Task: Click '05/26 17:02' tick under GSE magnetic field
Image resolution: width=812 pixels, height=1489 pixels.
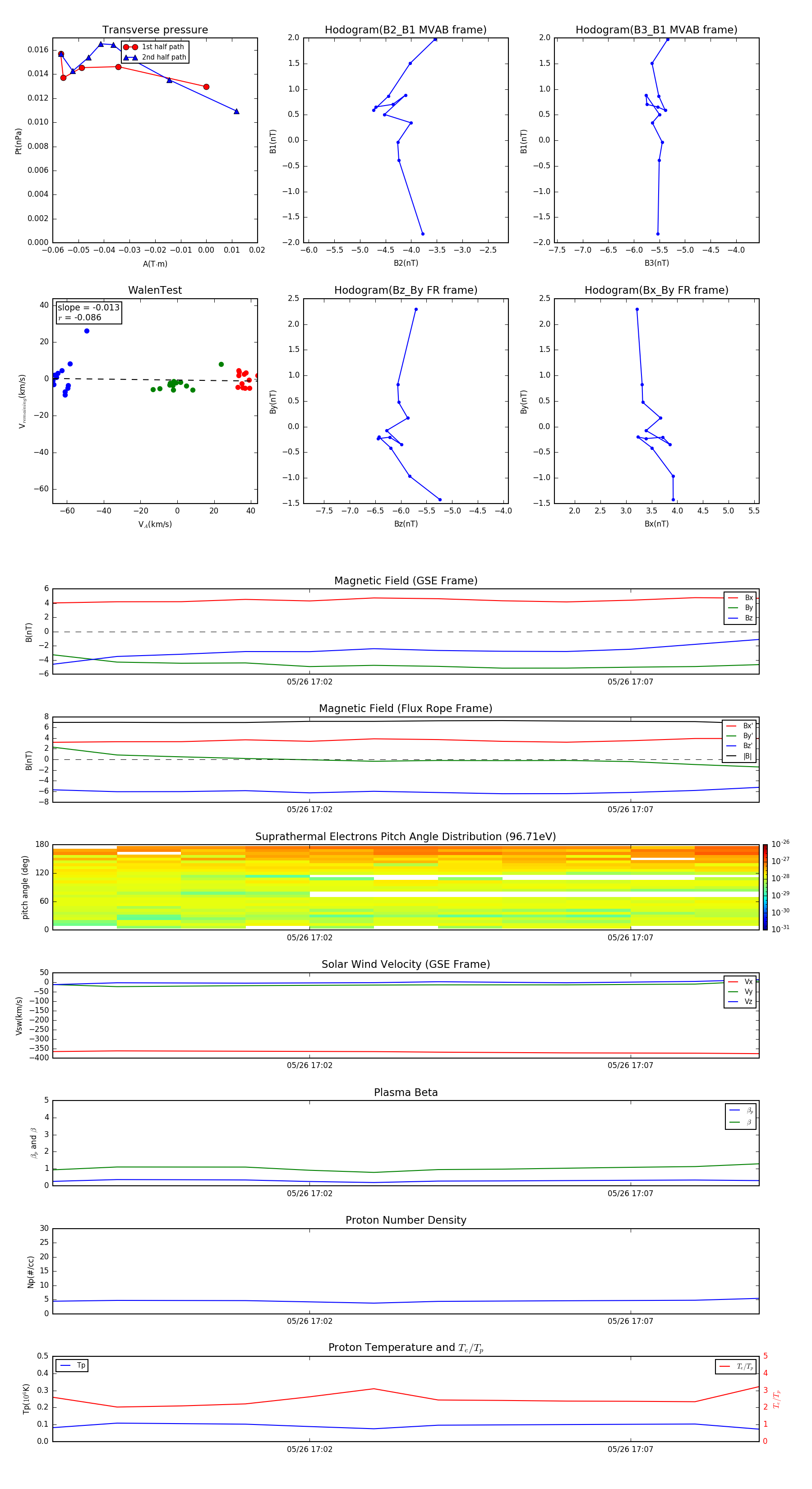Action: [x=310, y=682]
